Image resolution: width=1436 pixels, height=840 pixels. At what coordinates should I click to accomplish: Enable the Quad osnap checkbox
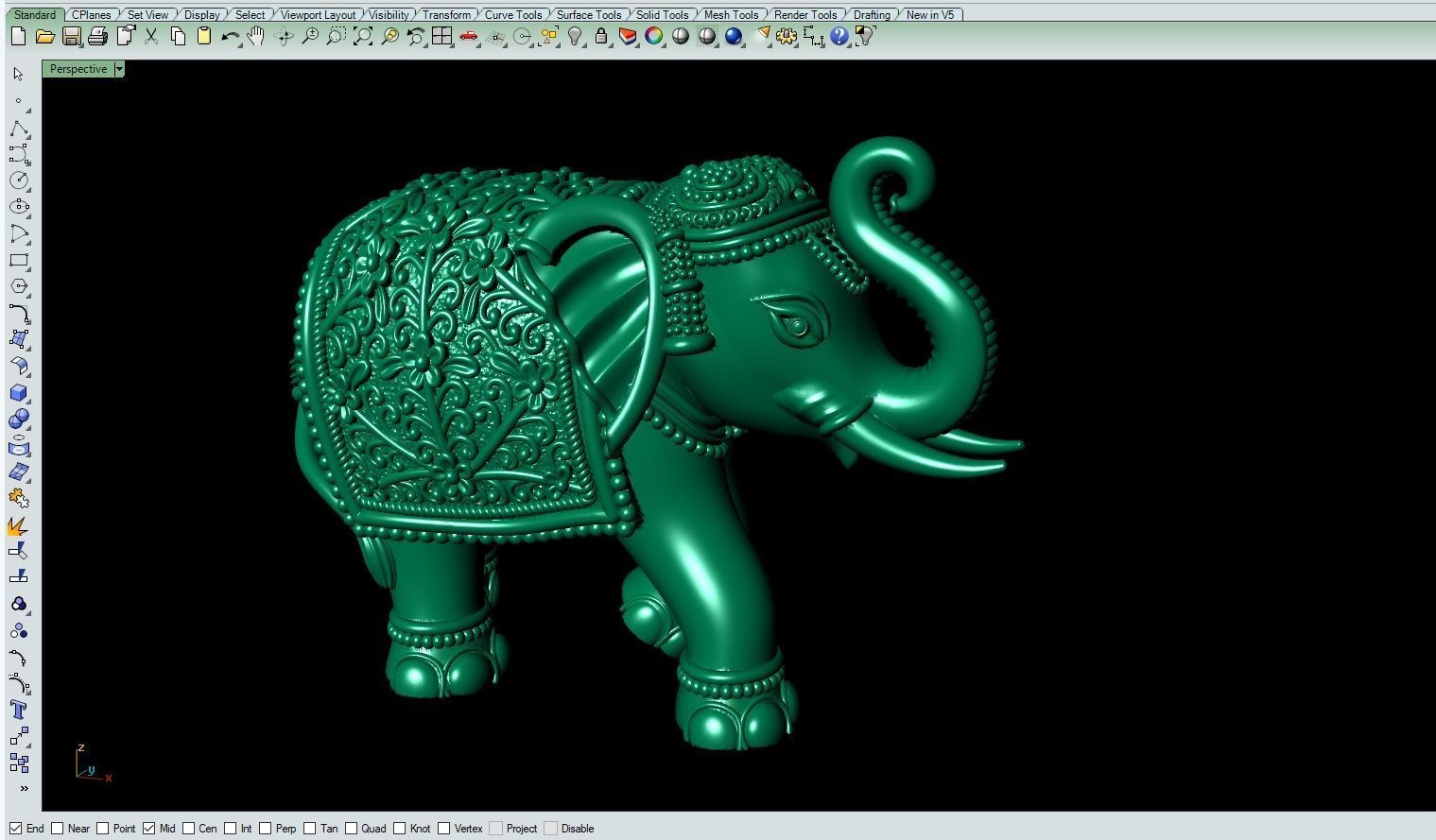[x=351, y=829]
